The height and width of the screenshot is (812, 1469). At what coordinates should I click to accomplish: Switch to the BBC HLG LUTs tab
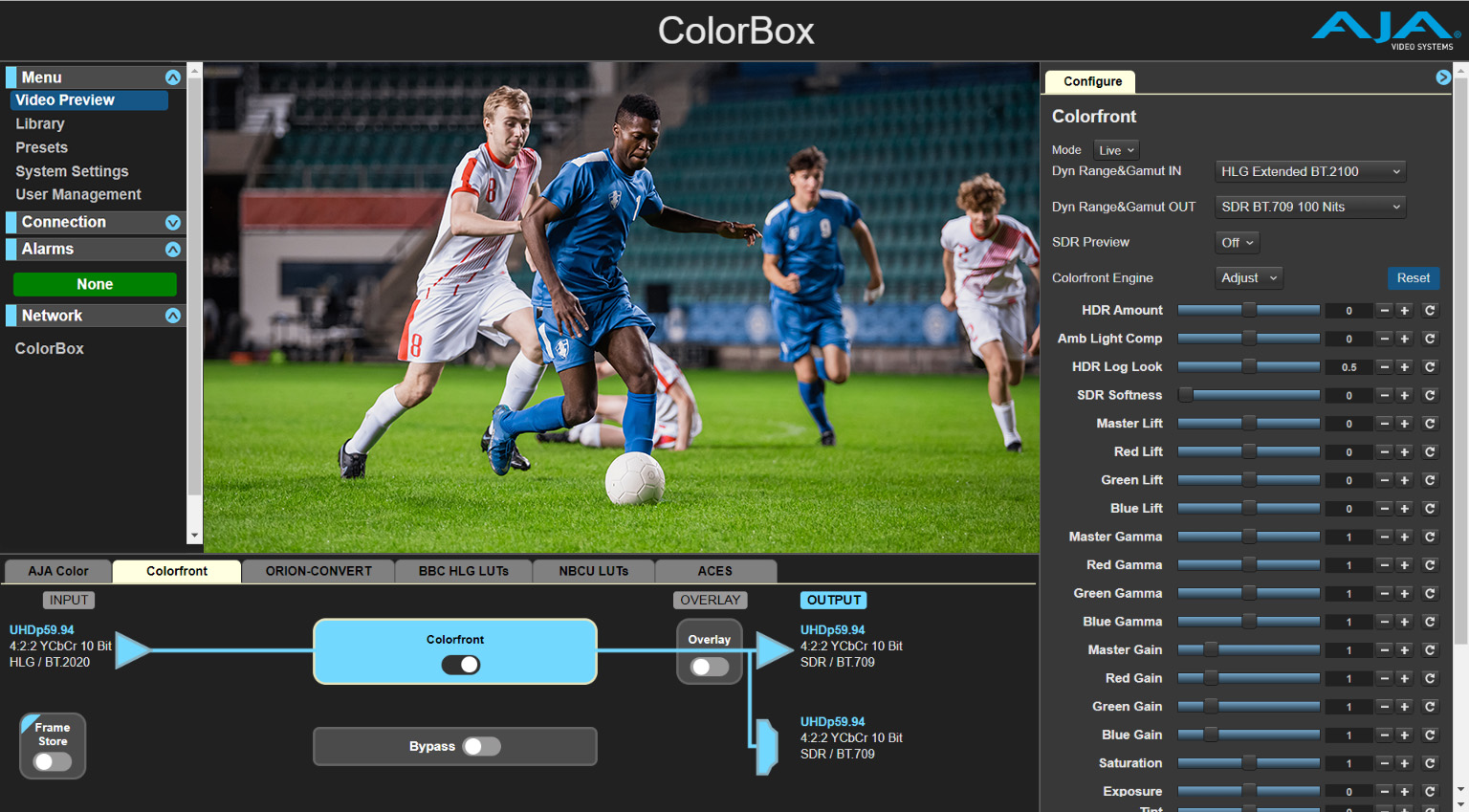463,571
